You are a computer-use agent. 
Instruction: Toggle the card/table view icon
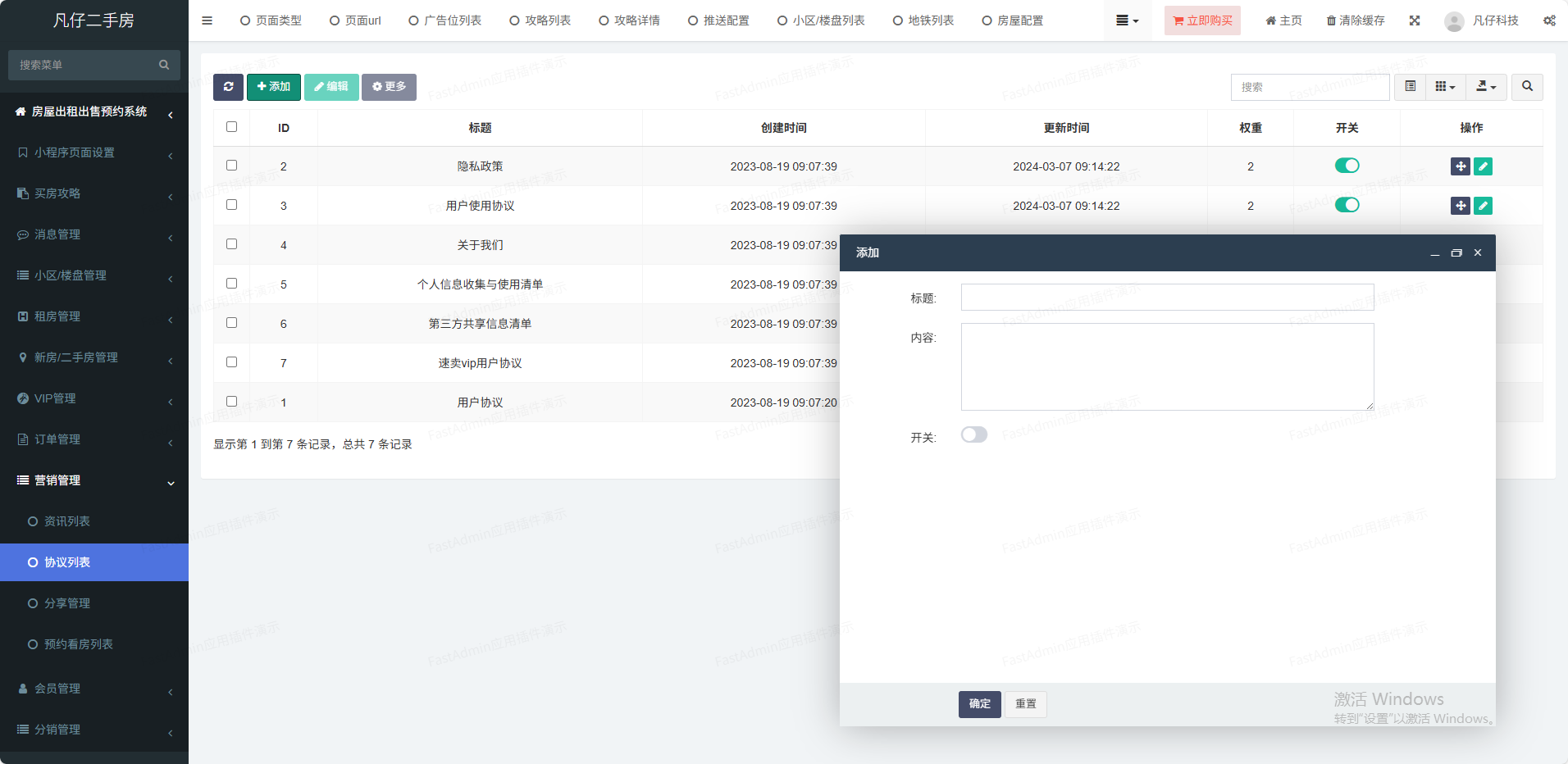(x=1410, y=87)
